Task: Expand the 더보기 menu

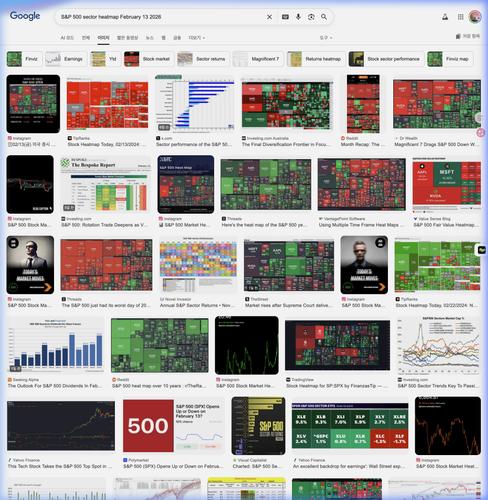Action: pos(197,38)
